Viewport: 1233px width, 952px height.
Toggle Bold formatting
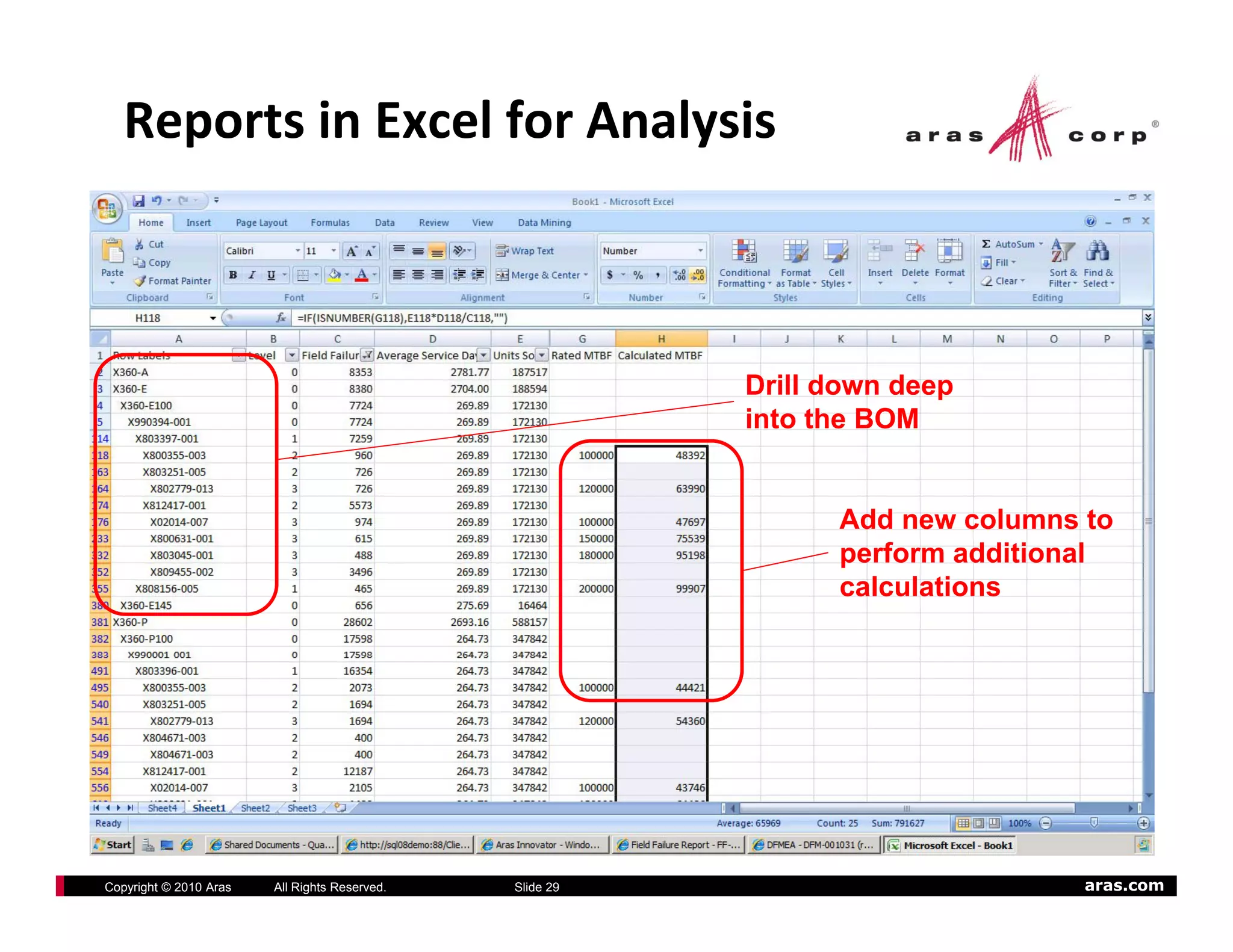pyautogui.click(x=233, y=275)
